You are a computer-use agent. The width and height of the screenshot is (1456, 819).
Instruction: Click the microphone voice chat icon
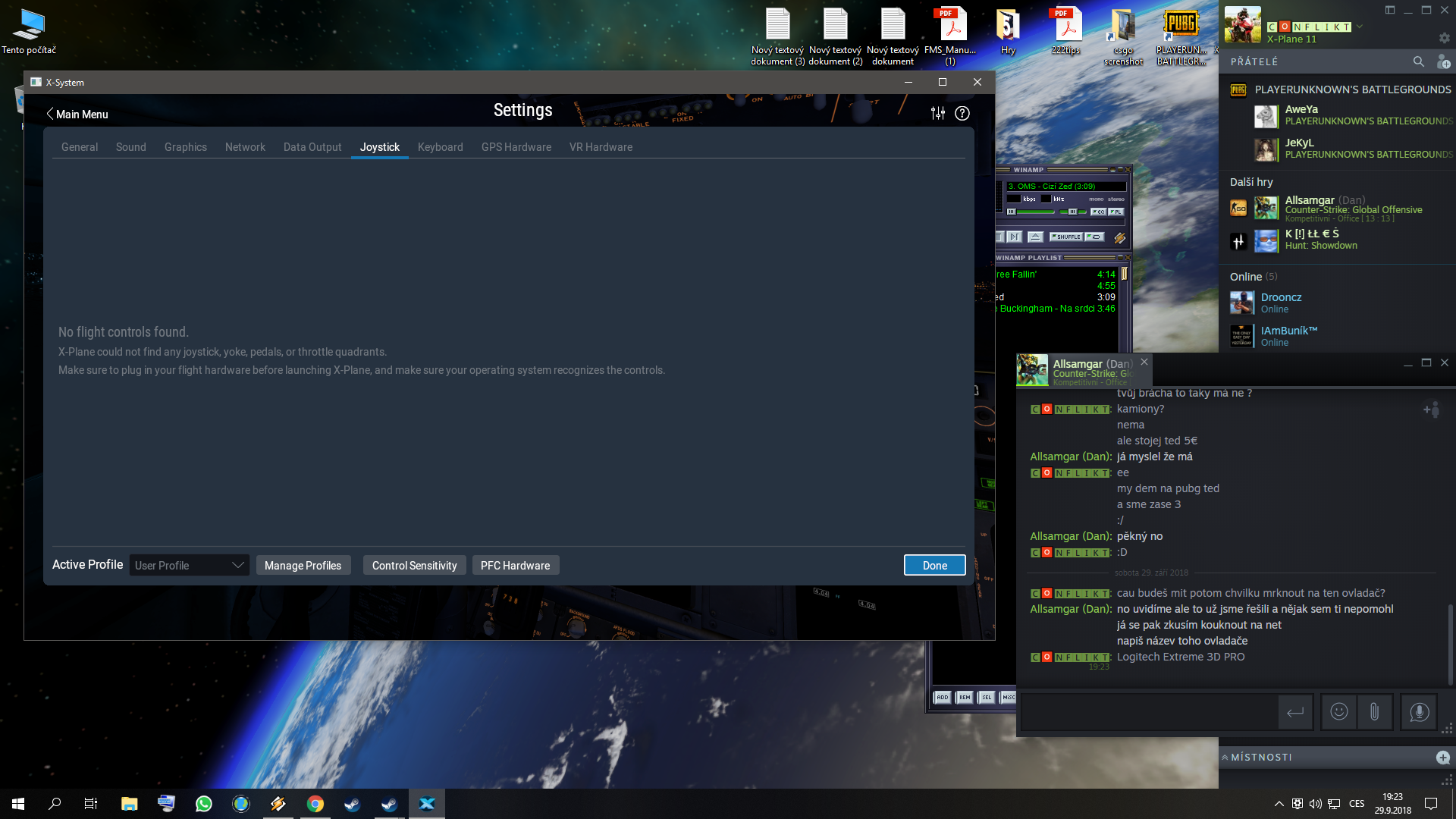click(x=1419, y=711)
